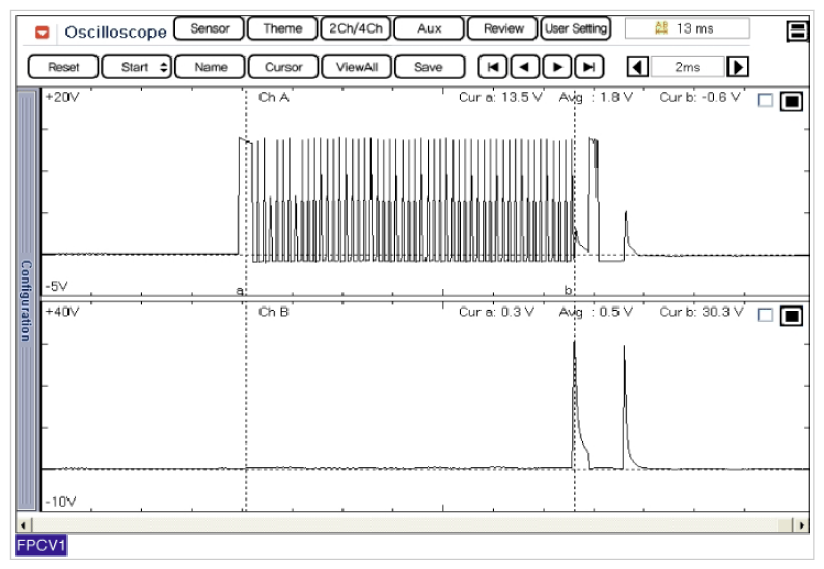Step forward one waveform frame
The height and width of the screenshot is (569, 824).
[x=557, y=67]
